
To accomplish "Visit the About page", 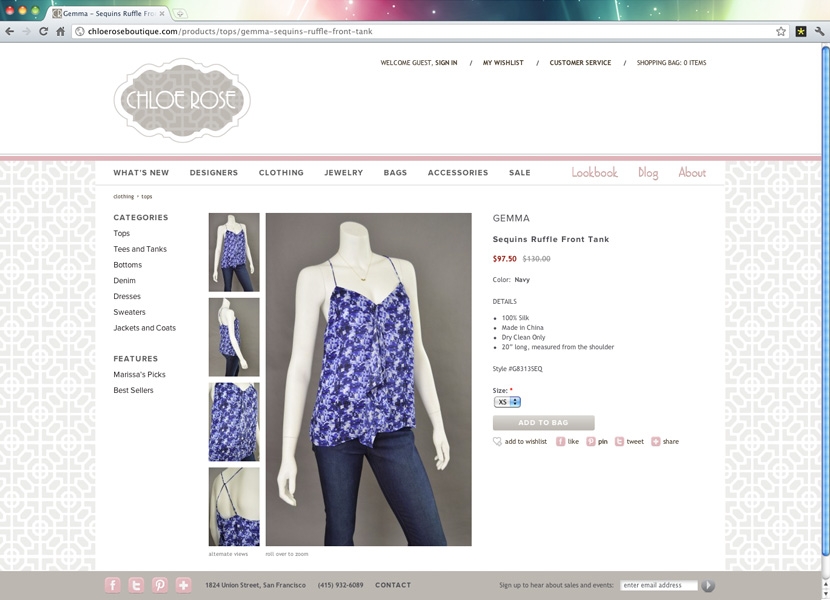I will 692,173.
